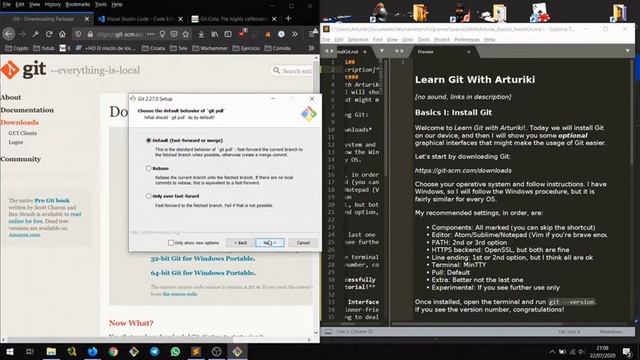Open Task View on taskbar
The height and width of the screenshot is (360, 640).
coord(29,351)
